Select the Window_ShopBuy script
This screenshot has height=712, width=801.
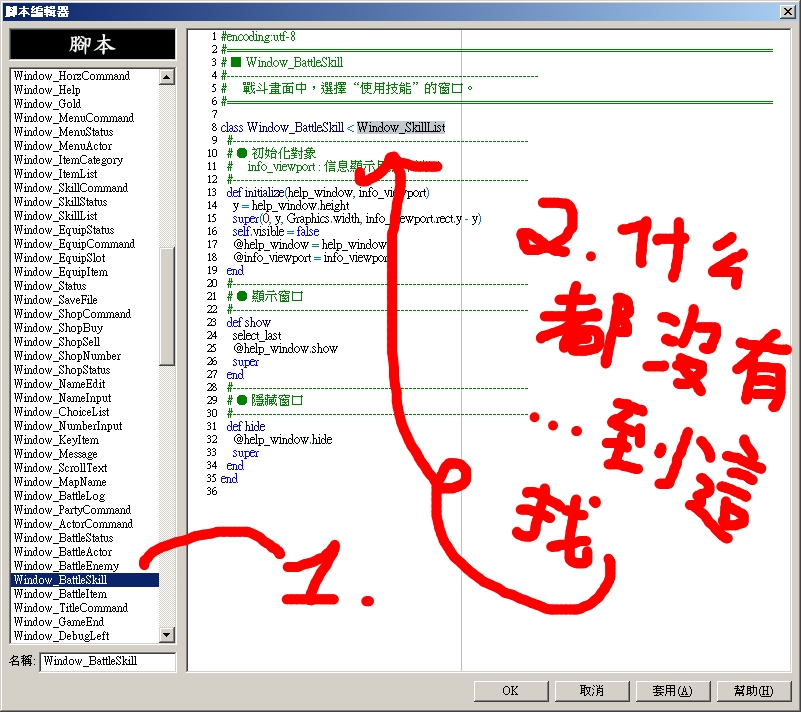coord(85,328)
